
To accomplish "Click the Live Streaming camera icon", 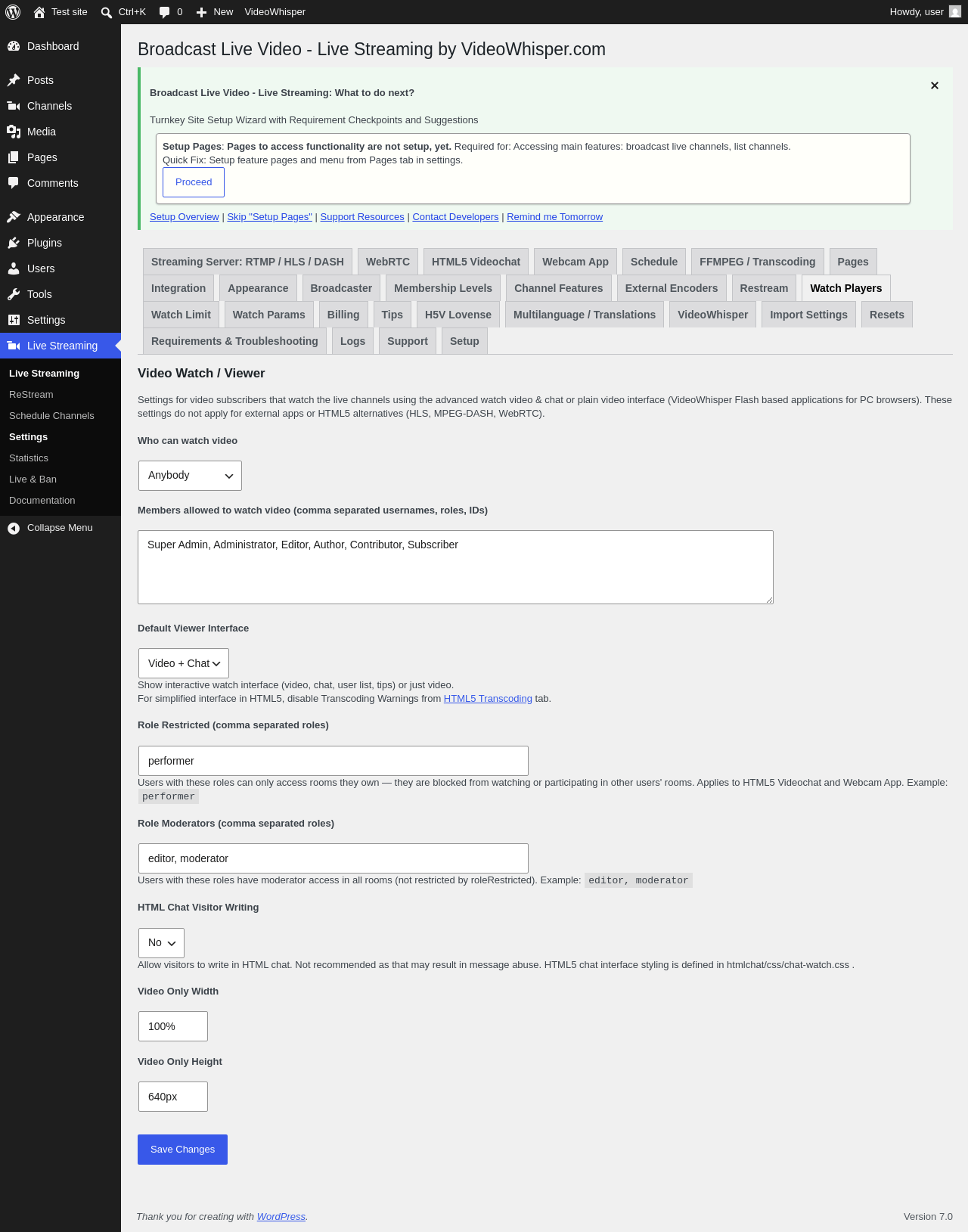I will pos(14,346).
